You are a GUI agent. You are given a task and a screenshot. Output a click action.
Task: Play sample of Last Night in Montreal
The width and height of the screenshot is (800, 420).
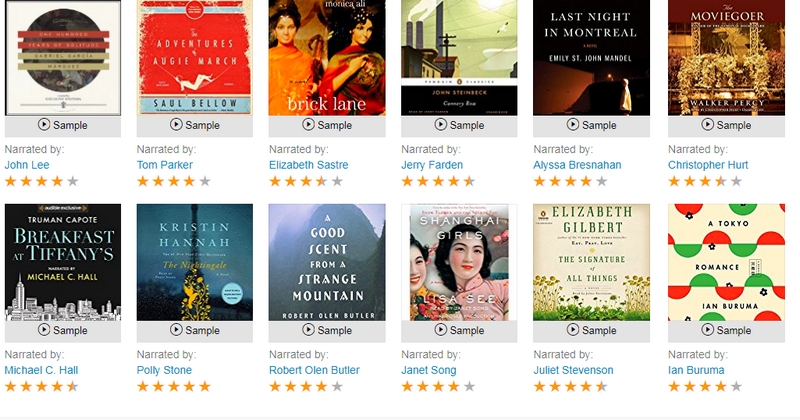[591, 125]
